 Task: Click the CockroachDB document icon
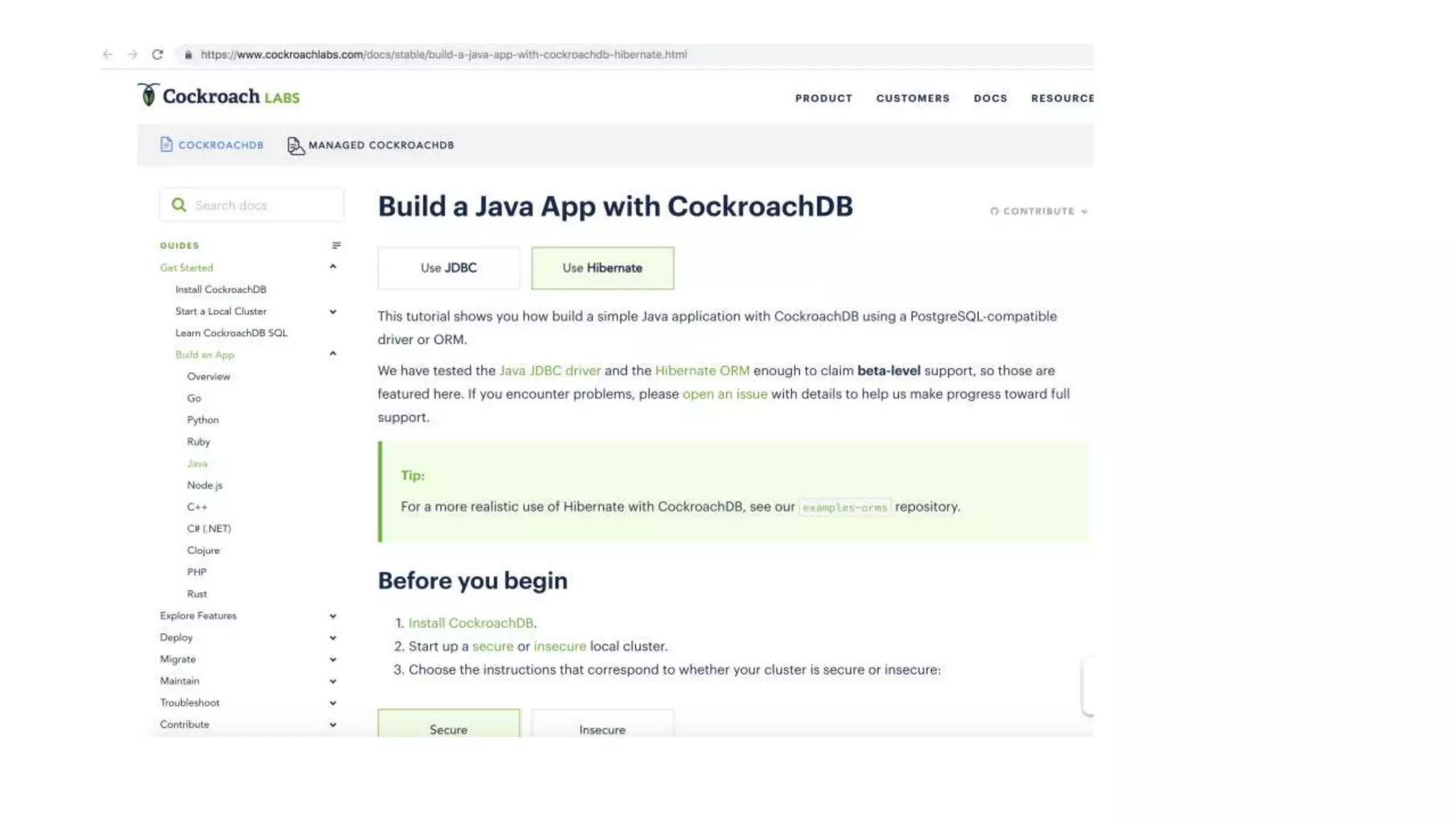[166, 144]
